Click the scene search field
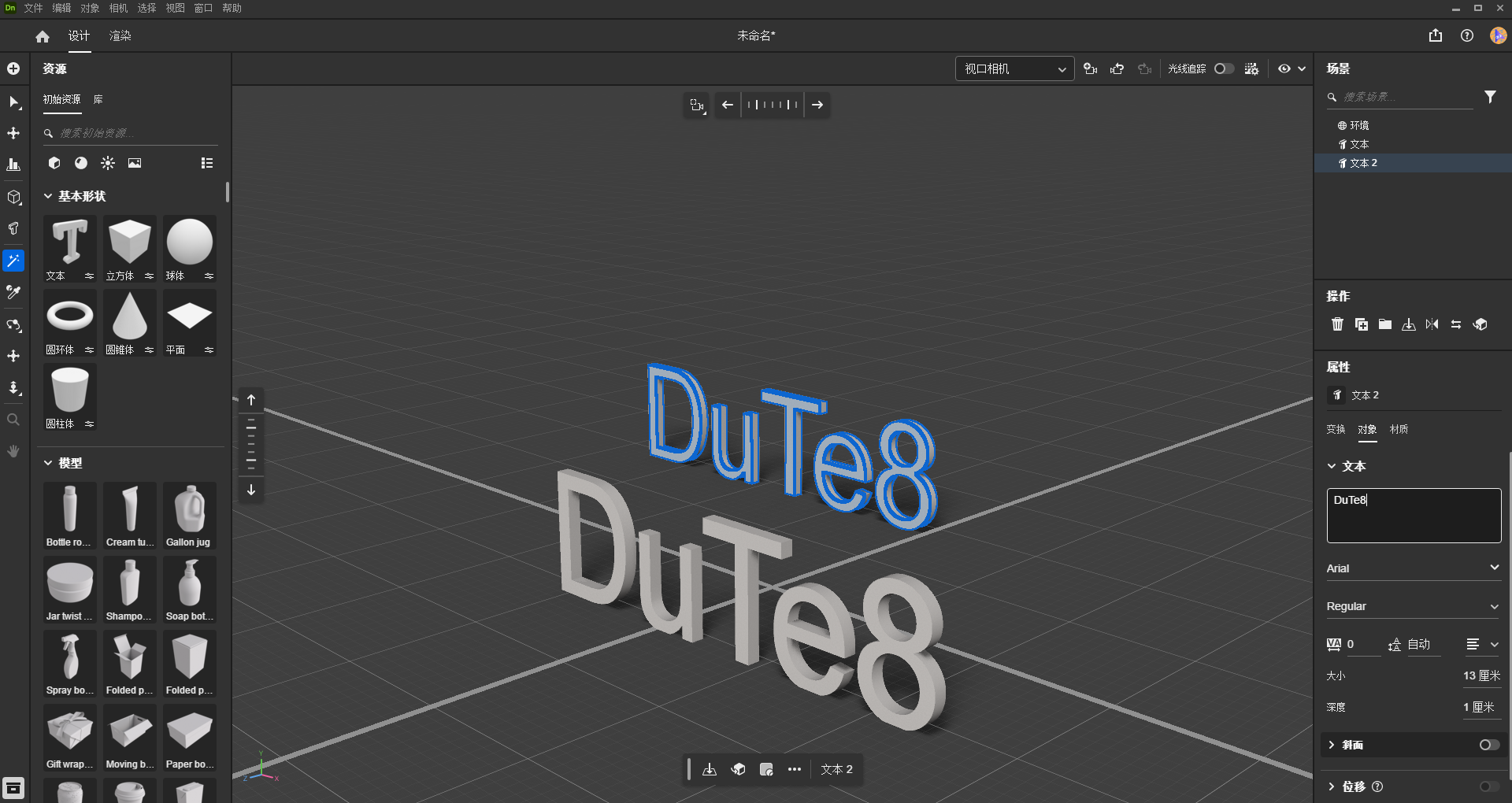Image resolution: width=1512 pixels, height=803 pixels. [1399, 97]
